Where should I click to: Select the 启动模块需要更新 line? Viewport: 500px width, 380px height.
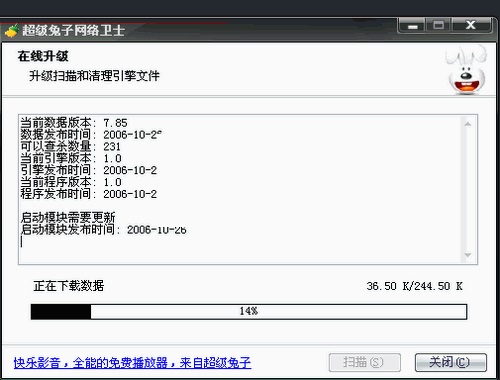coord(68,218)
